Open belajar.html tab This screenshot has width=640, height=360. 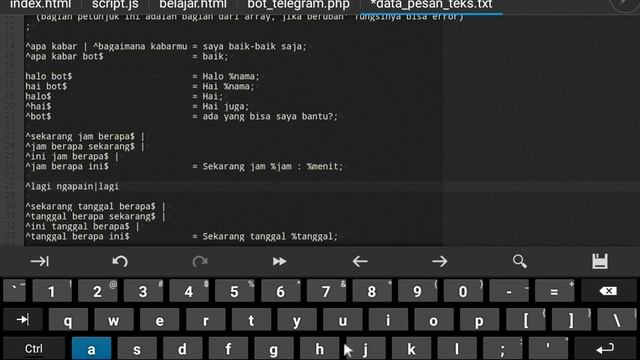click(x=193, y=4)
